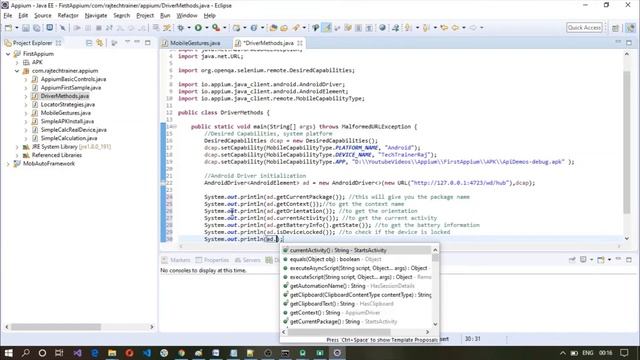Click the Last Edit Location arrow icon
This screenshot has height=360, width=640.
pyautogui.click(x=444, y=28)
